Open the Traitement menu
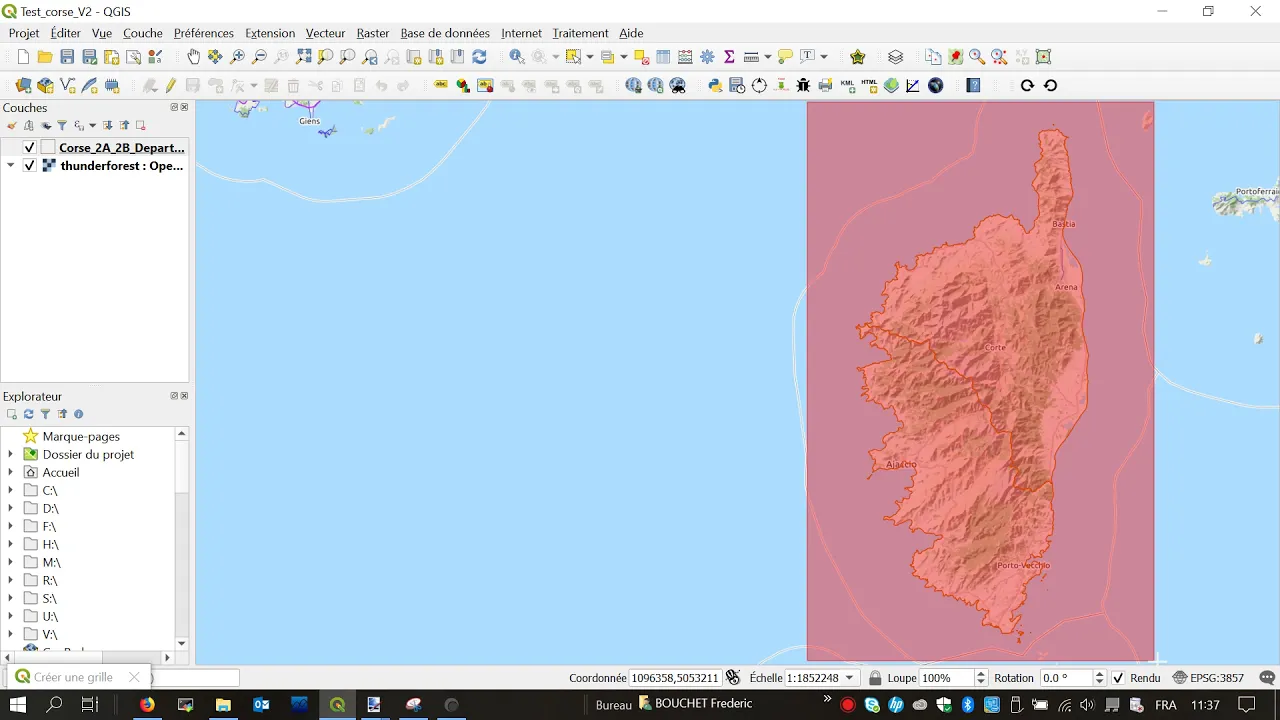The height and width of the screenshot is (720, 1280). click(580, 33)
